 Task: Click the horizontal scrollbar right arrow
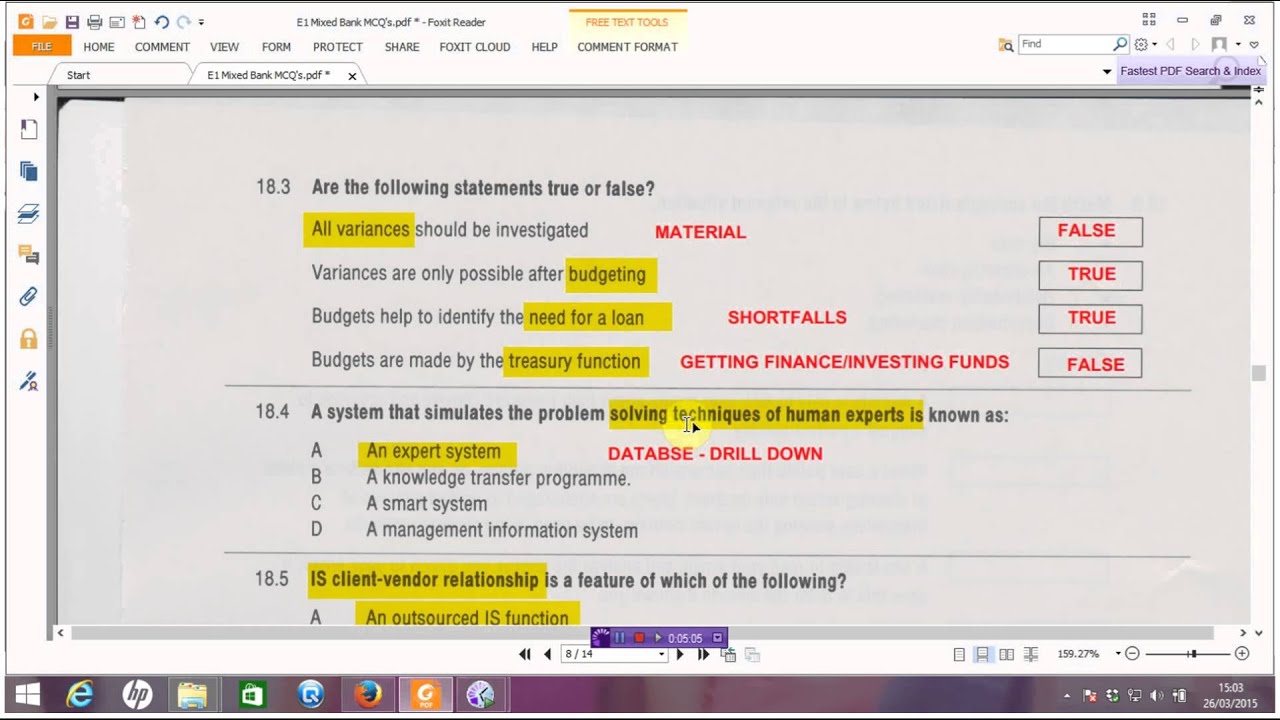(x=1243, y=632)
